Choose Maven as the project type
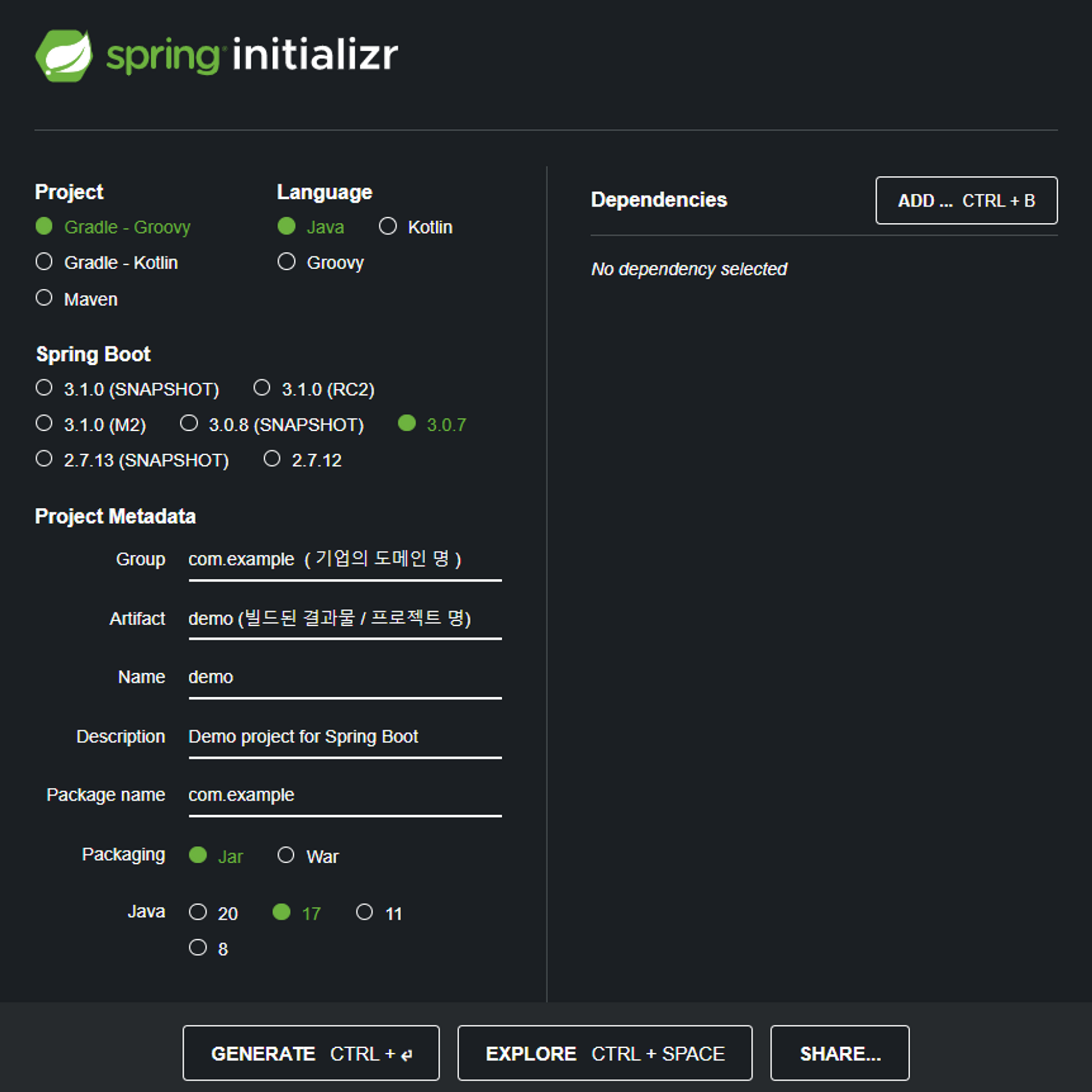Image resolution: width=1092 pixels, height=1092 pixels. pyautogui.click(x=44, y=298)
